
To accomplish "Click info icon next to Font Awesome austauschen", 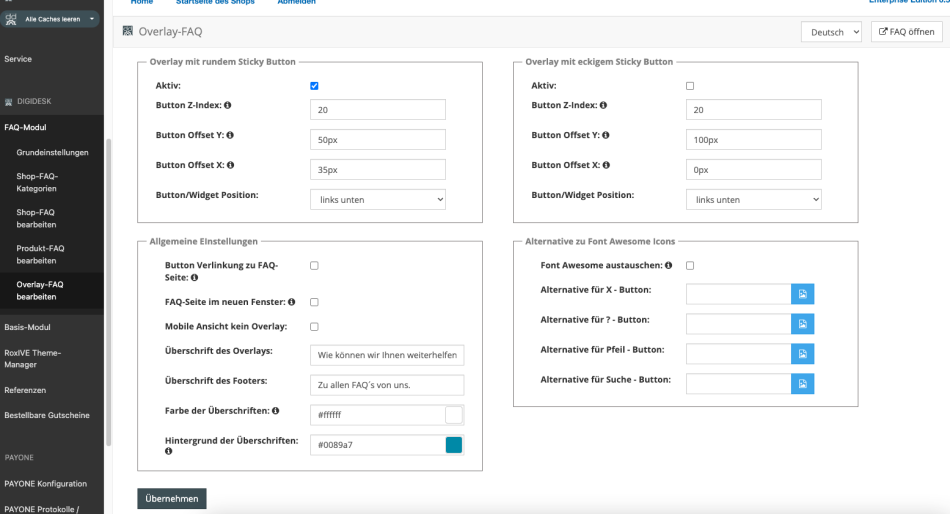I will (x=668, y=265).
